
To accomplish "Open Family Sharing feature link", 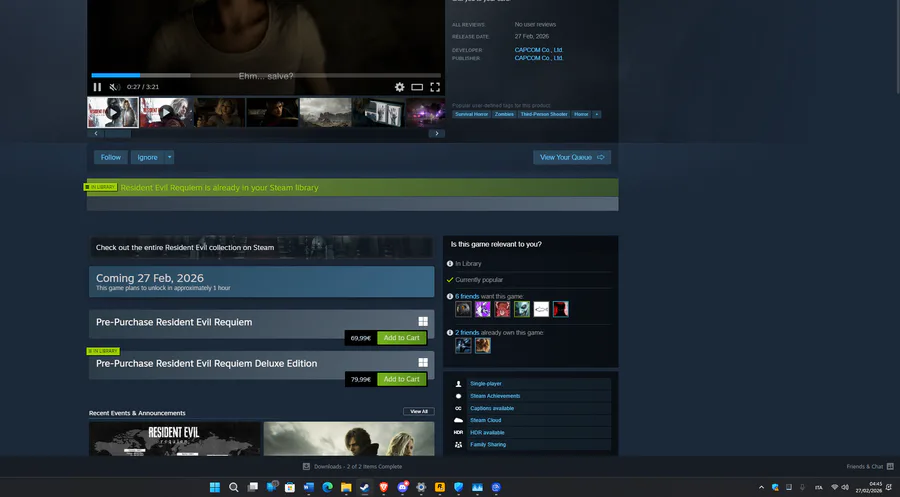I will (x=488, y=444).
